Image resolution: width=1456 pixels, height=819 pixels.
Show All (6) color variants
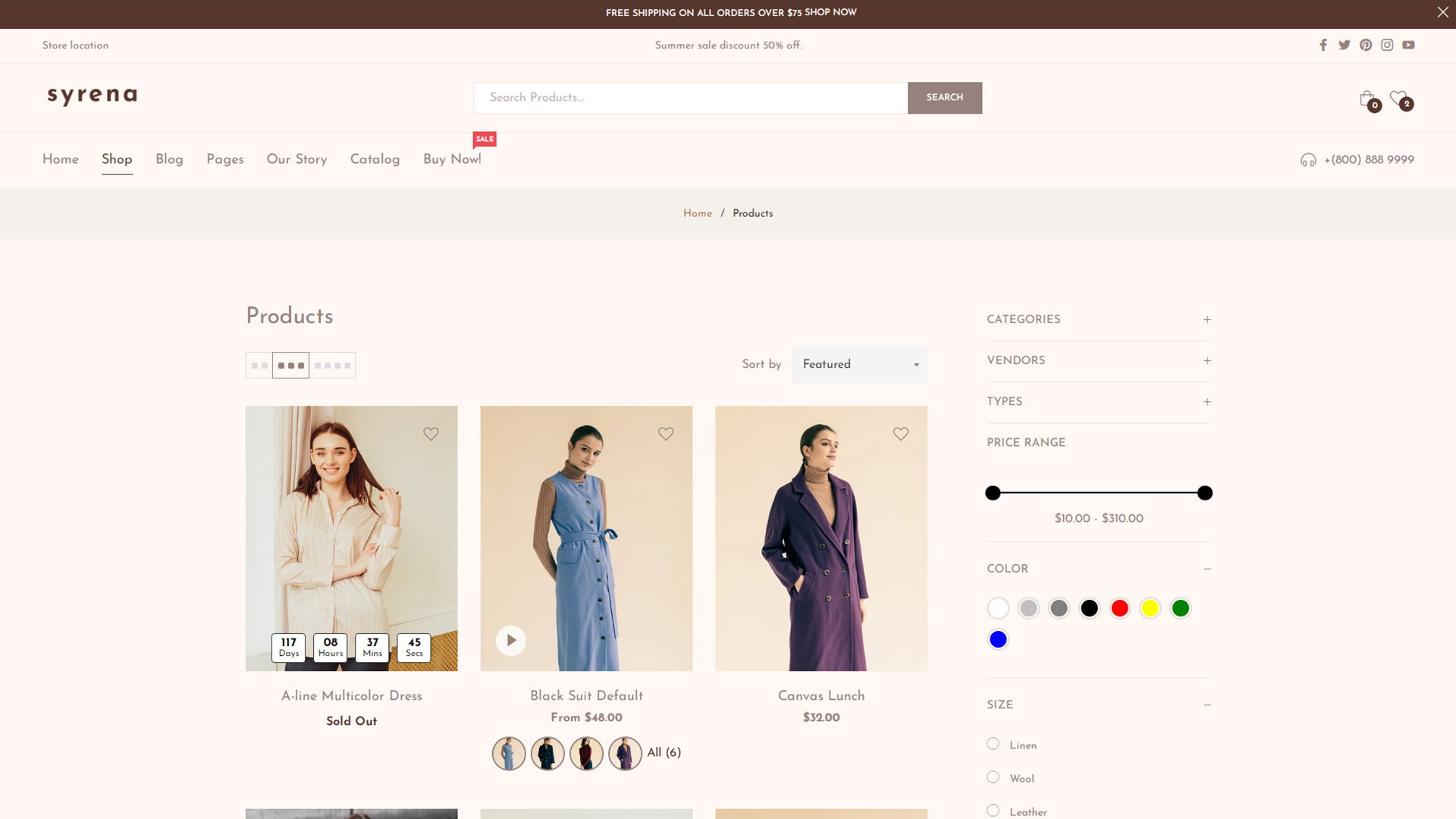[x=664, y=752]
